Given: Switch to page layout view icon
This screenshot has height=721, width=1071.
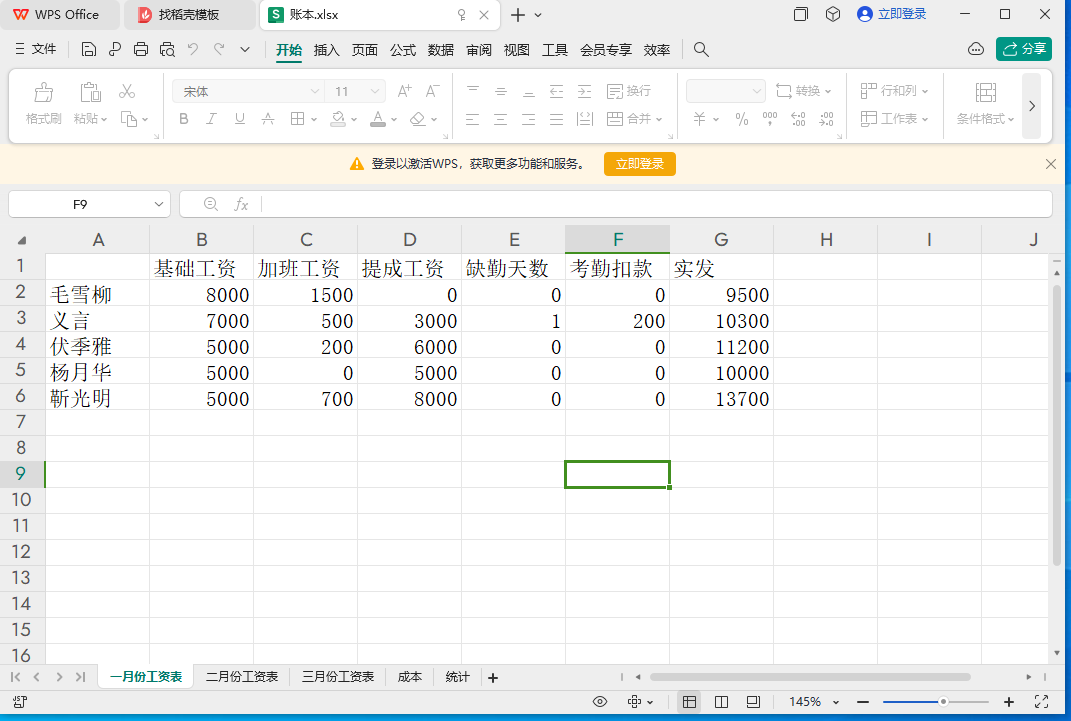Looking at the screenshot, I should 721,702.
